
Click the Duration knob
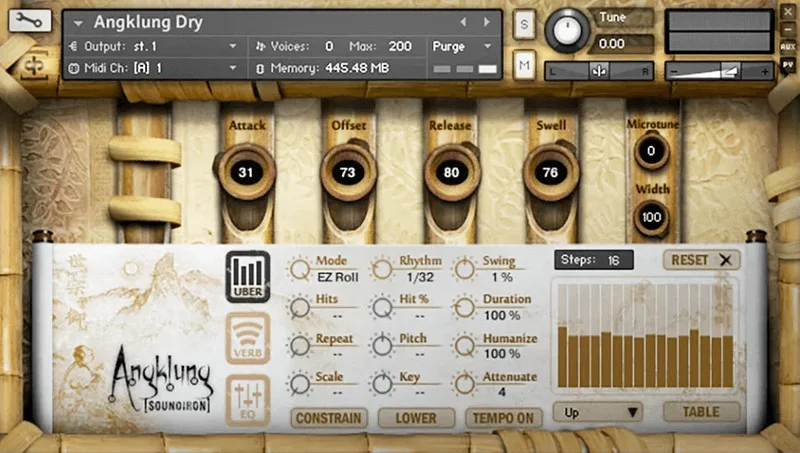[x=465, y=308]
